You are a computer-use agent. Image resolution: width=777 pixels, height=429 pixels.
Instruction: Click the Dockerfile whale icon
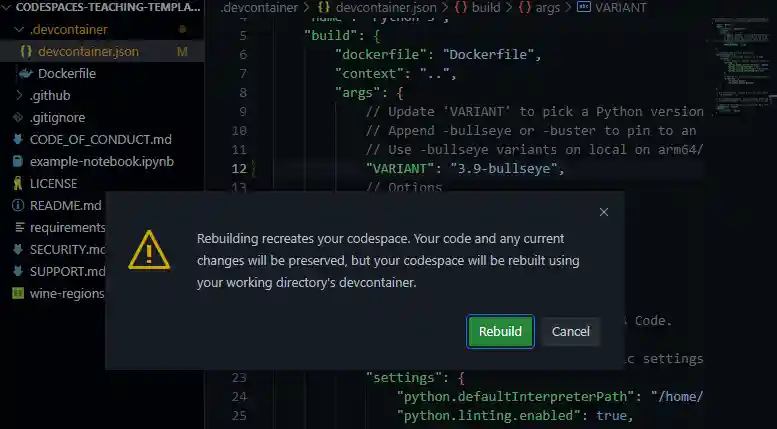[x=25, y=74]
